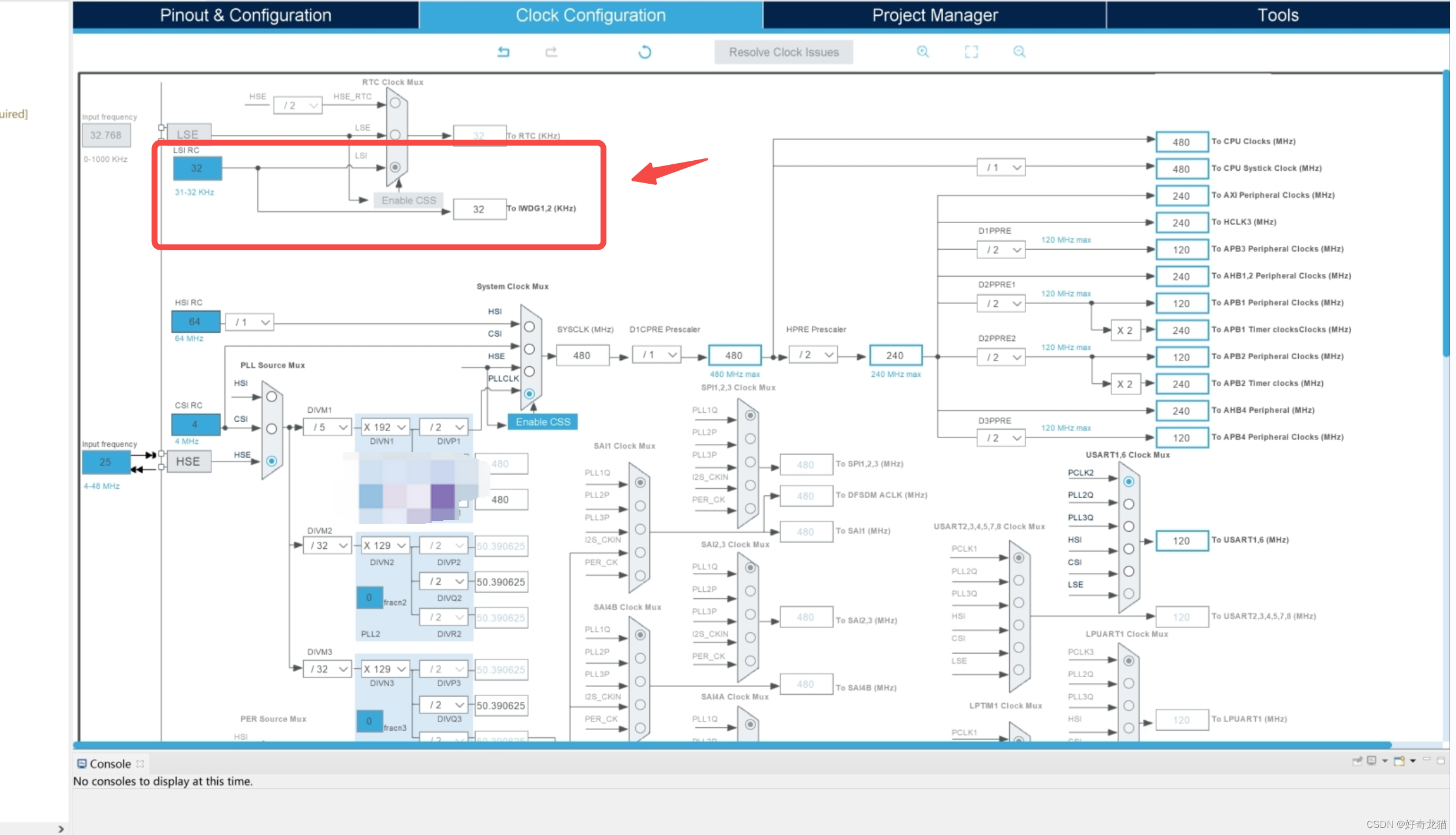
Task: Select LSI in RTC Clock Mux
Action: pyautogui.click(x=395, y=167)
